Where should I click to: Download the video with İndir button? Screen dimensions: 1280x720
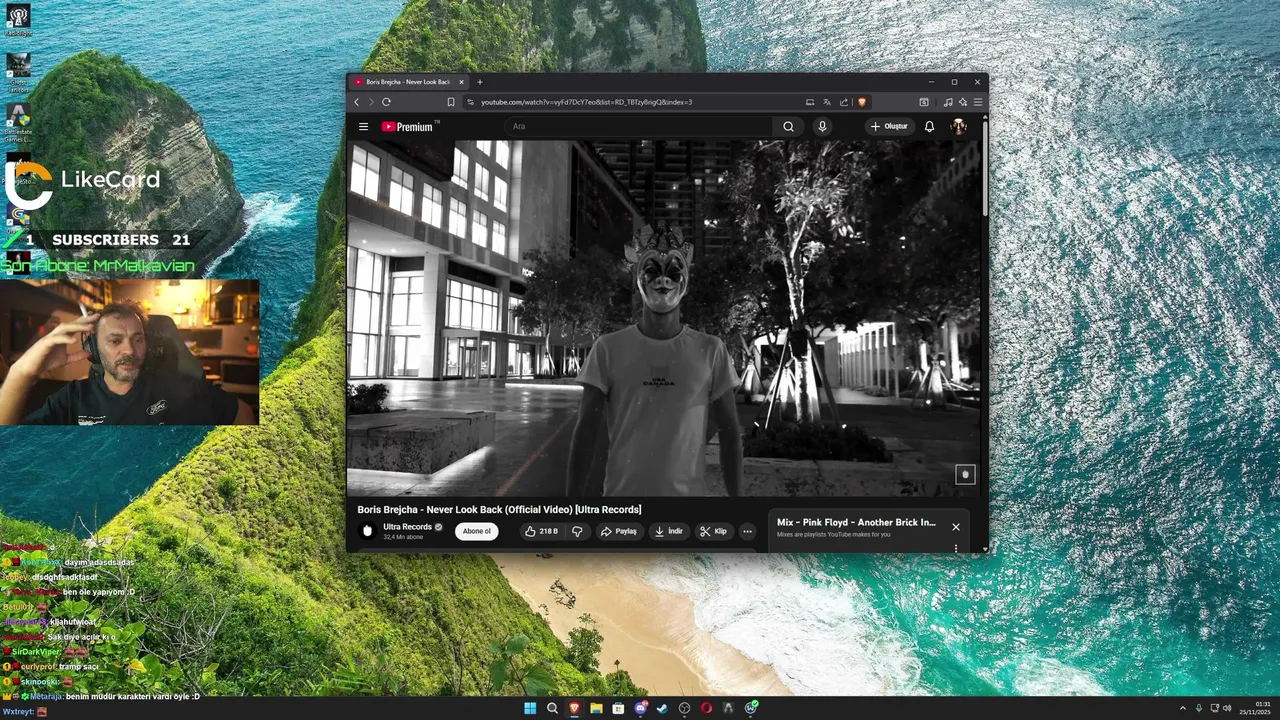coord(668,531)
